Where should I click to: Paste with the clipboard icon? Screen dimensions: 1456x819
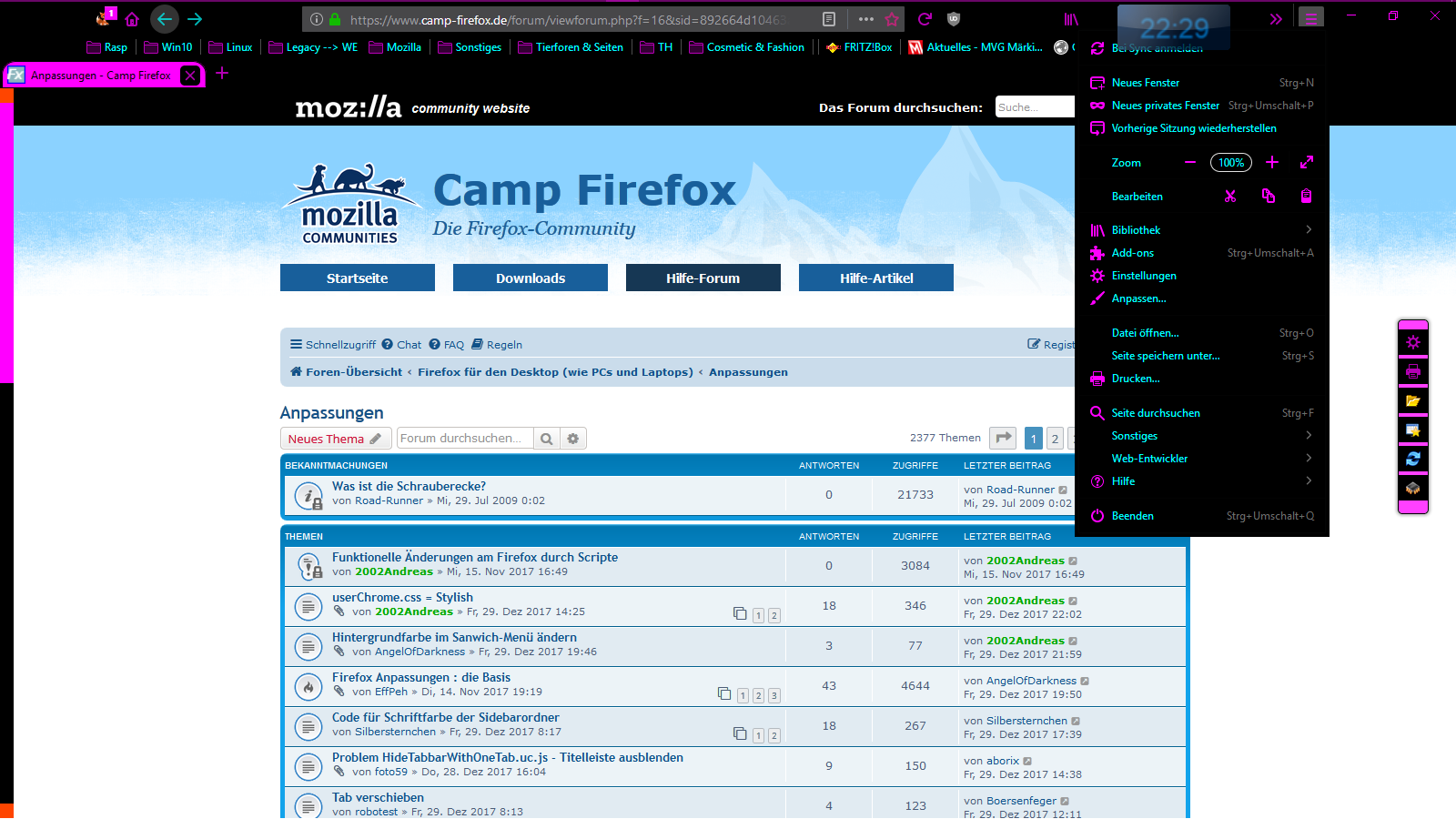1307,197
